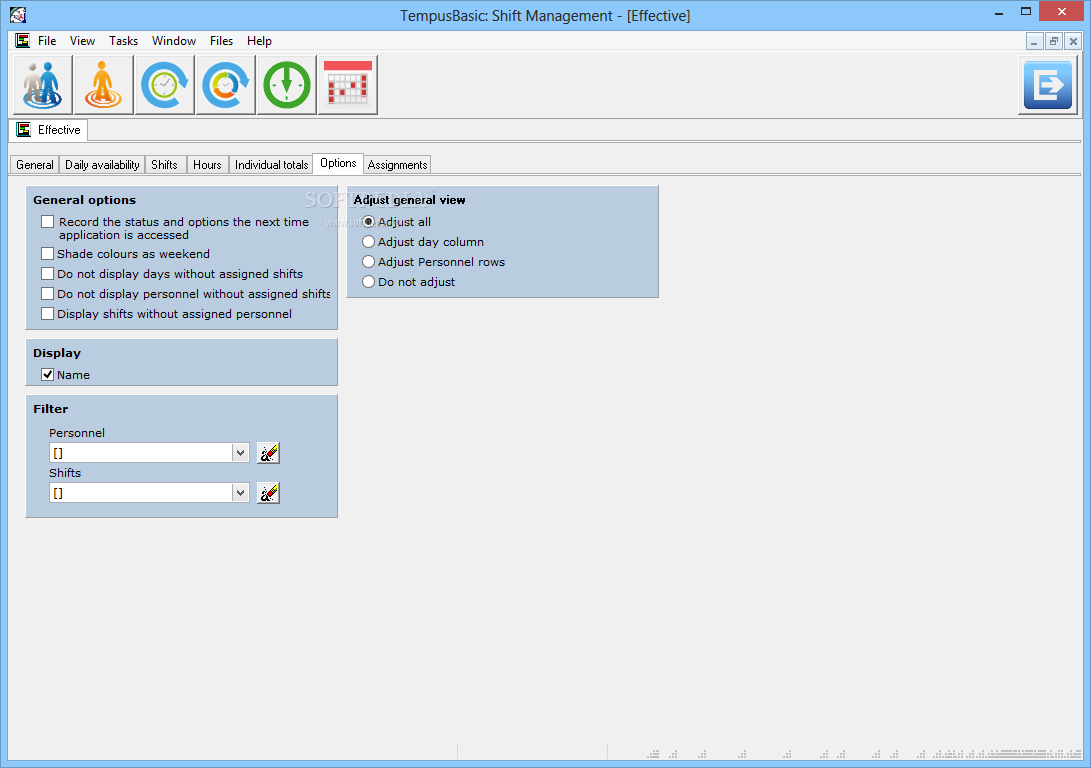1091x768 pixels.
Task: Switch to the Assignments tab
Action: tap(397, 165)
